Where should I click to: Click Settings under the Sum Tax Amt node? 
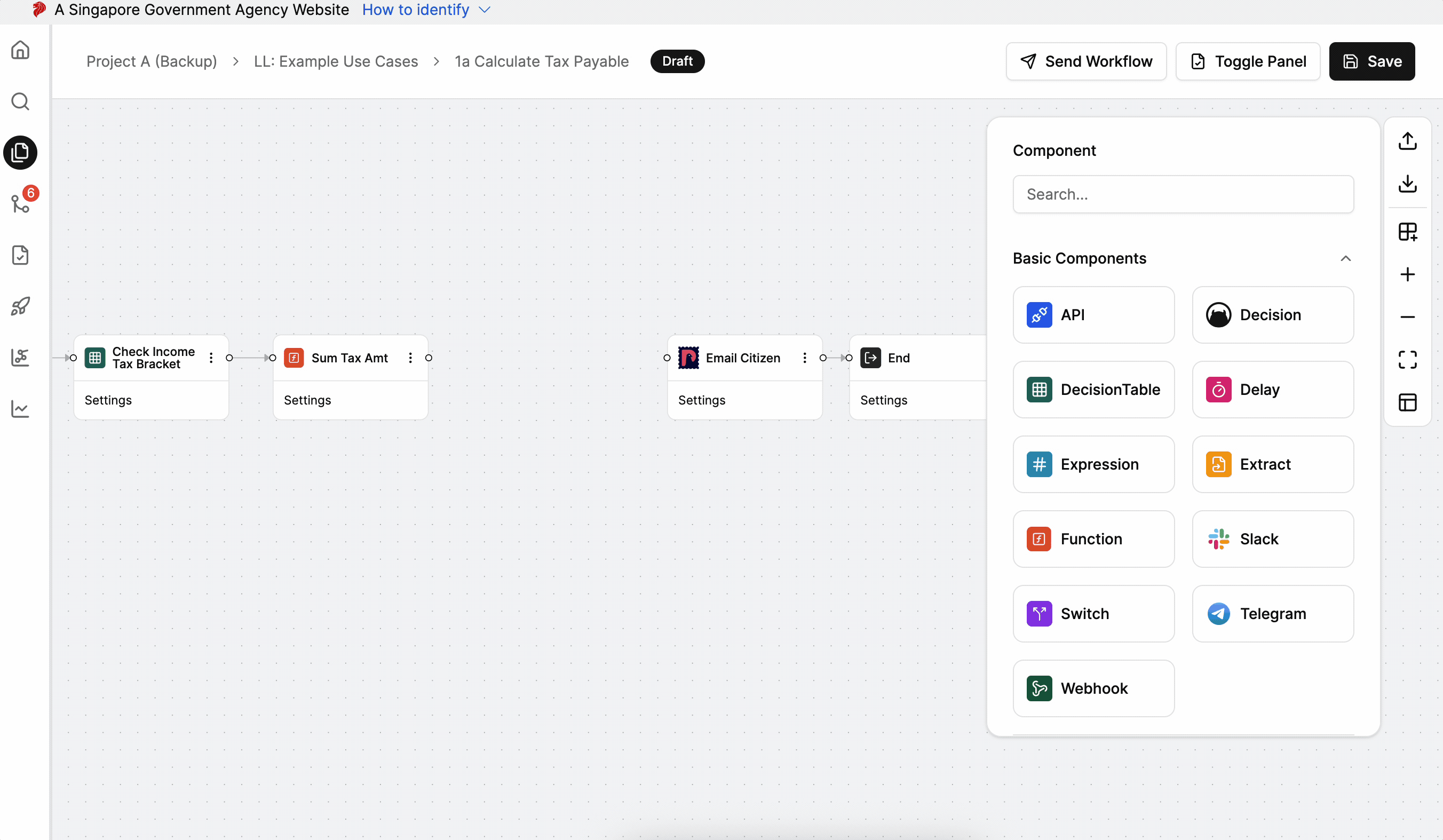click(x=307, y=400)
